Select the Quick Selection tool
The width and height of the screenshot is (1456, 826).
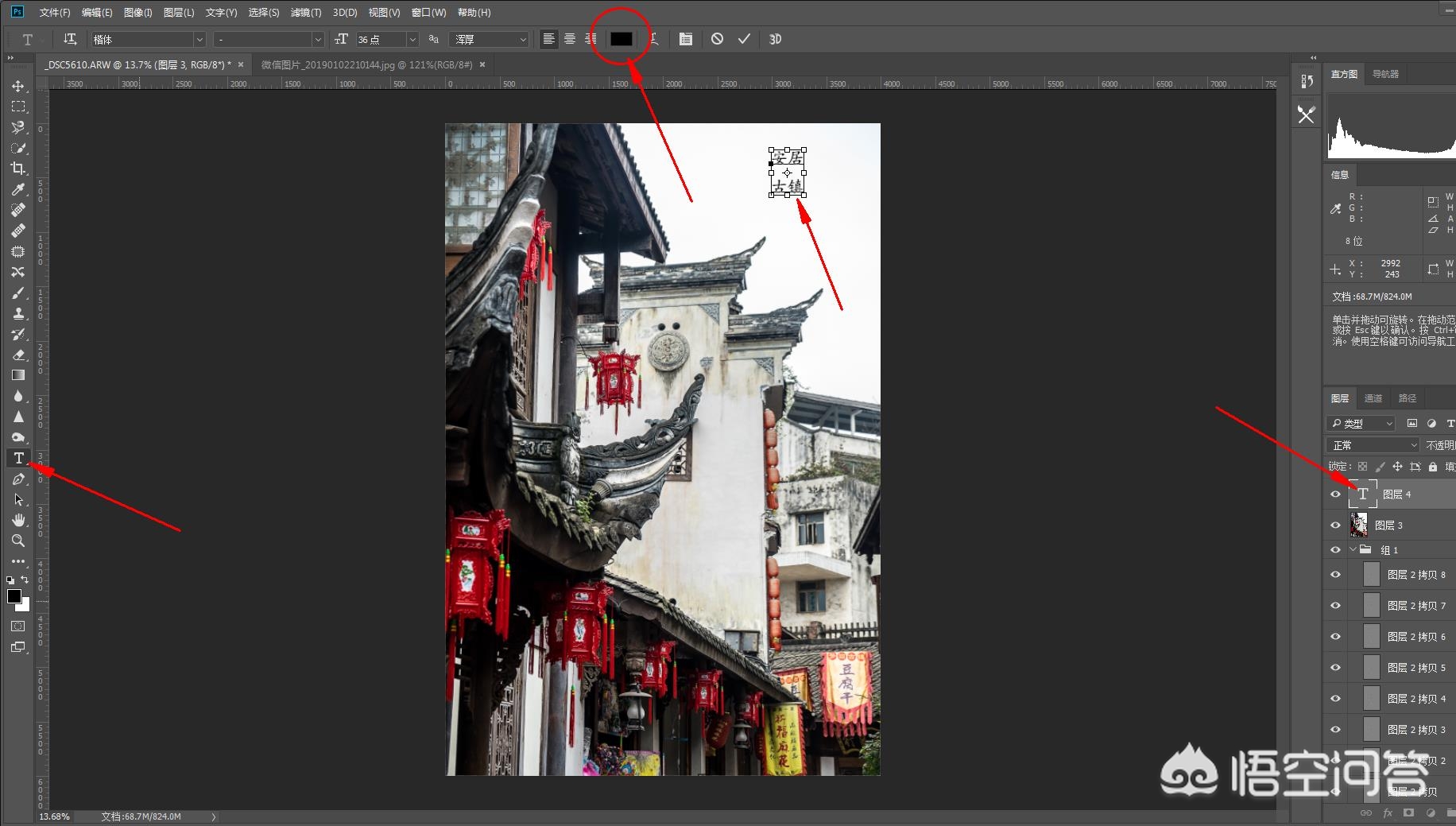coord(18,148)
